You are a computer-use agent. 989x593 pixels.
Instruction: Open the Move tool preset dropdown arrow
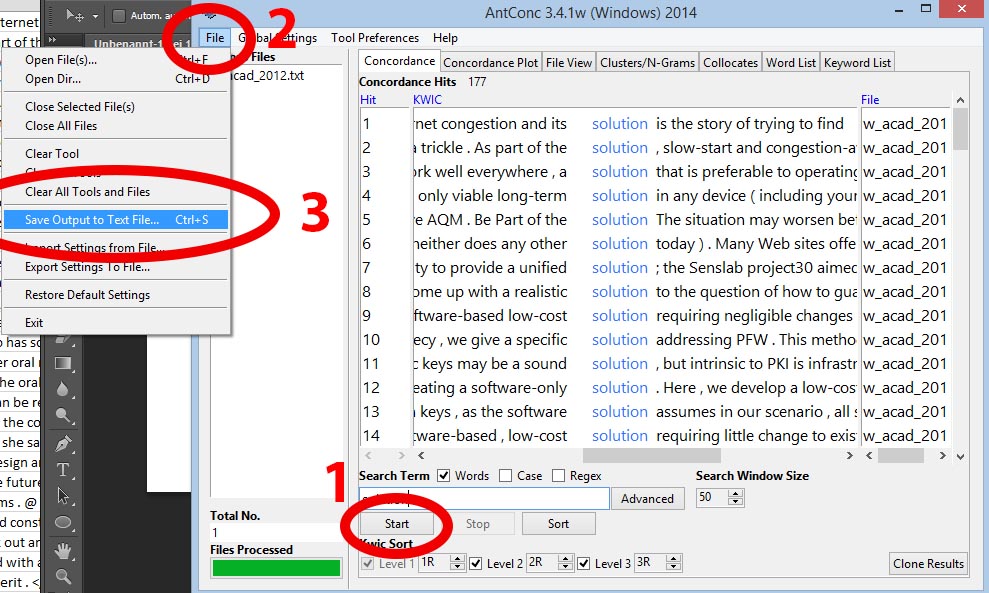click(x=95, y=16)
